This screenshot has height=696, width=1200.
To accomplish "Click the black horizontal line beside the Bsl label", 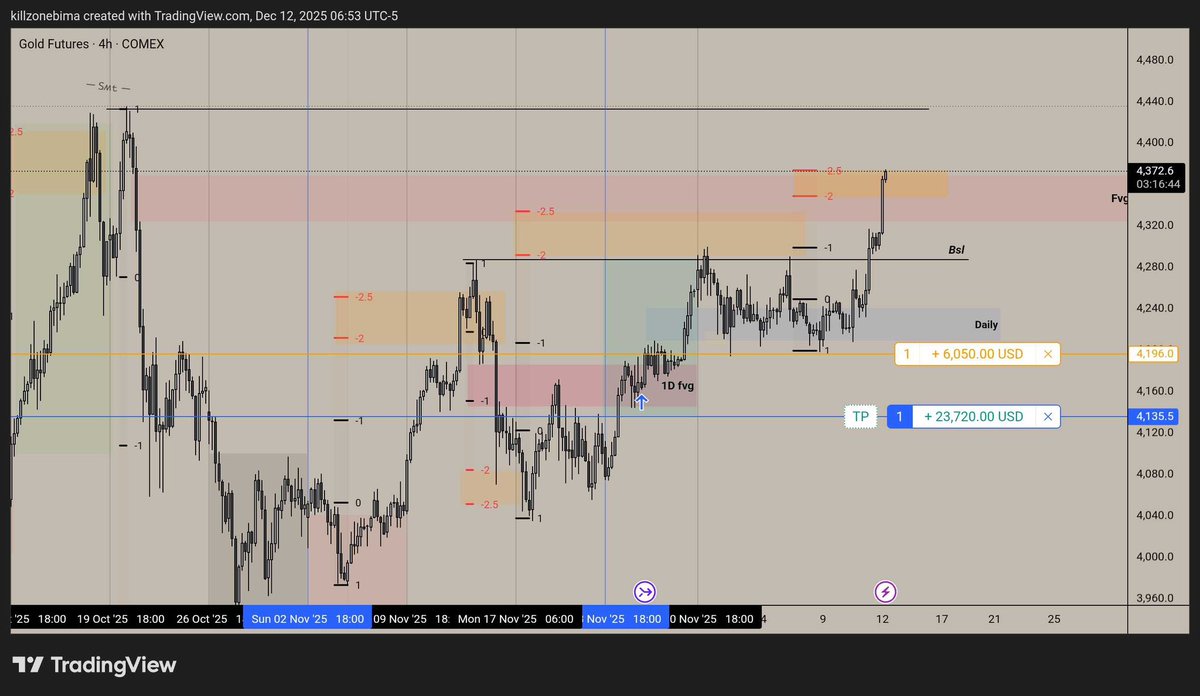I will tap(716, 260).
